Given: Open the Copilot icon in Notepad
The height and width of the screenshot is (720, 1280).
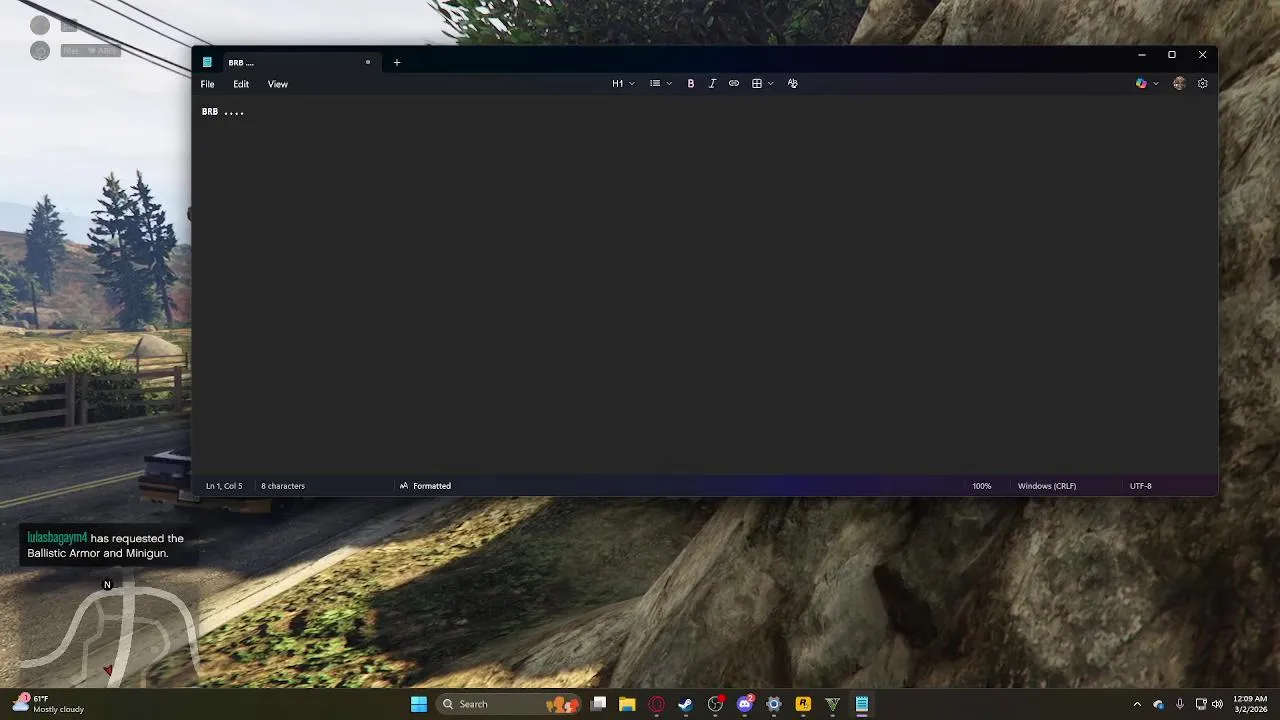Looking at the screenshot, I should coord(1141,84).
